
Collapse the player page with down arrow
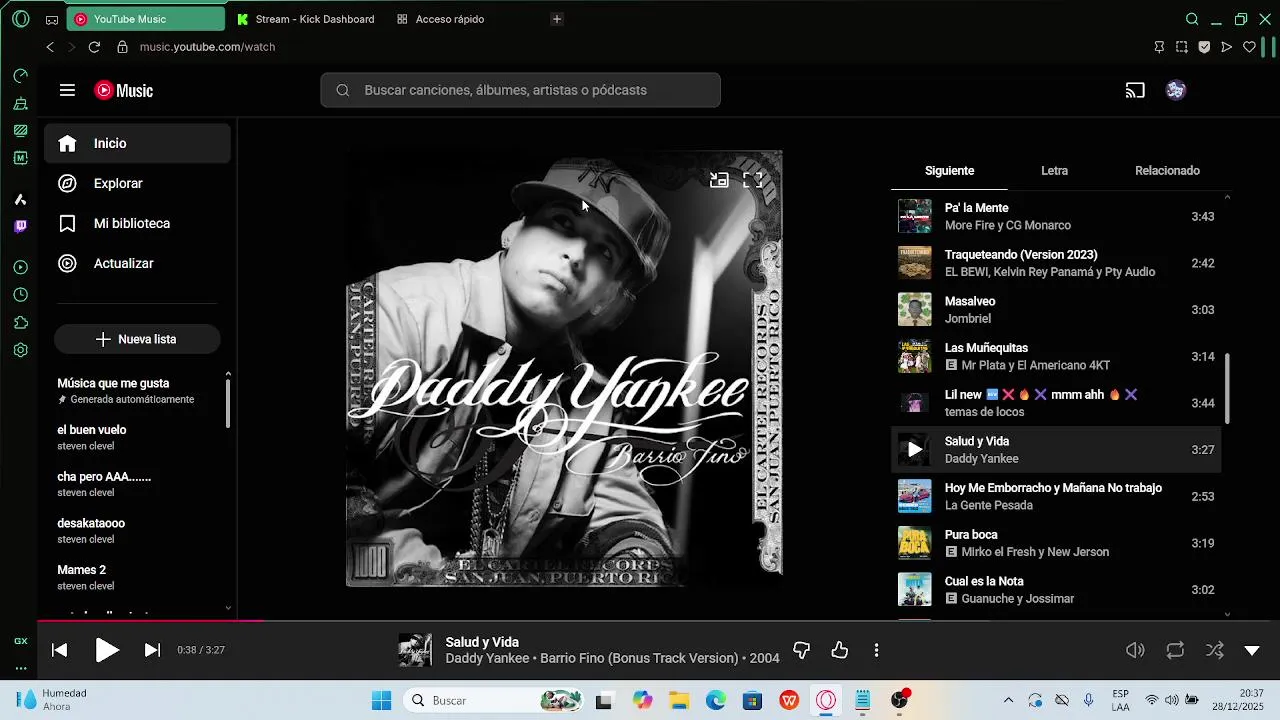coord(1252,650)
